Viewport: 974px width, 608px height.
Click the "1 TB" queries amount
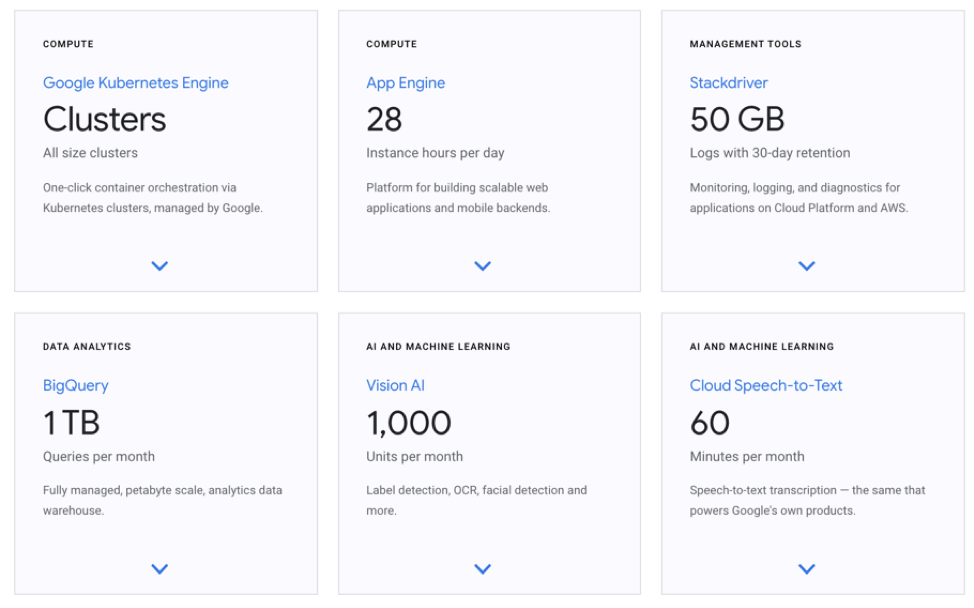pyautogui.click(x=72, y=423)
